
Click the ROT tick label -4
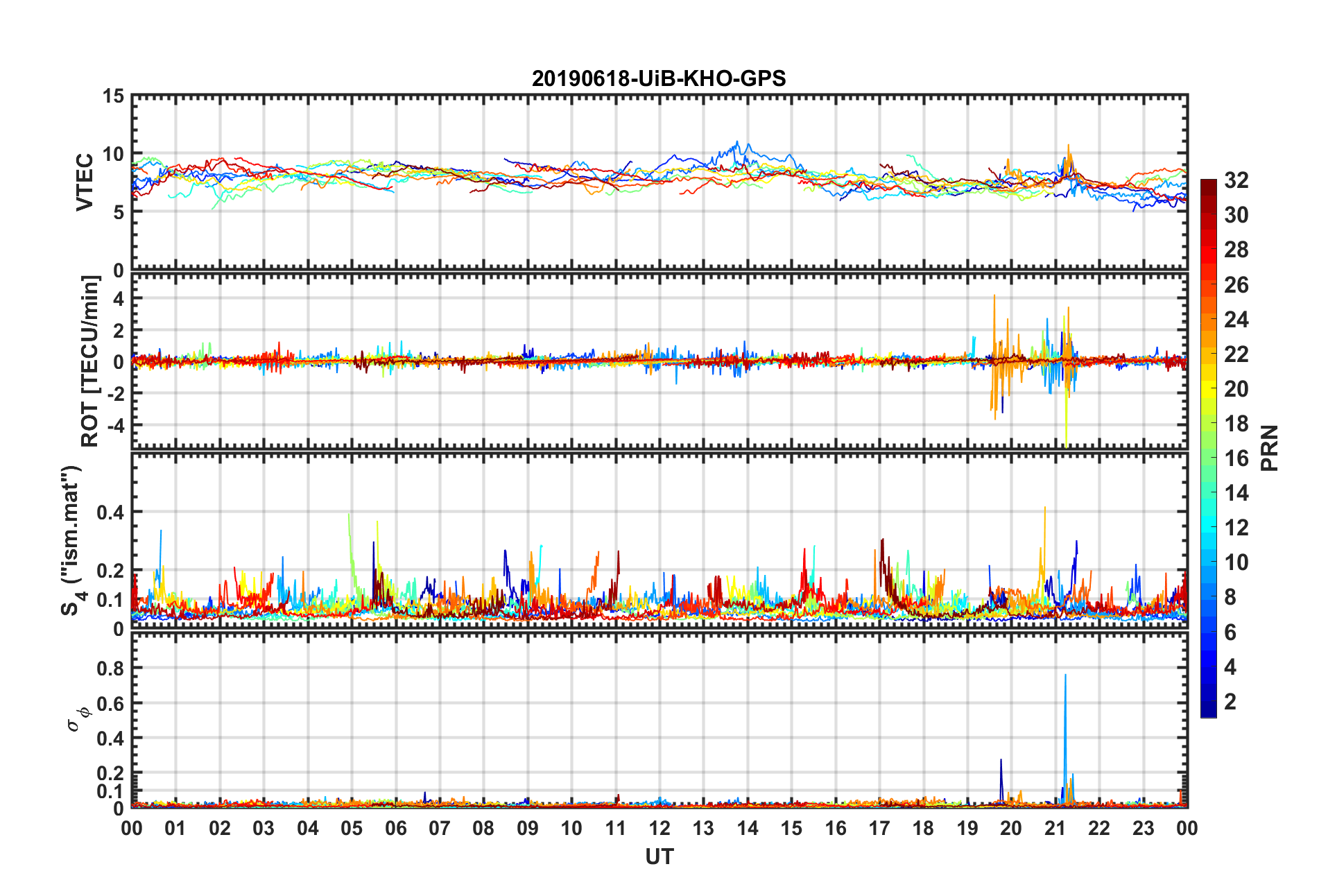[115, 424]
